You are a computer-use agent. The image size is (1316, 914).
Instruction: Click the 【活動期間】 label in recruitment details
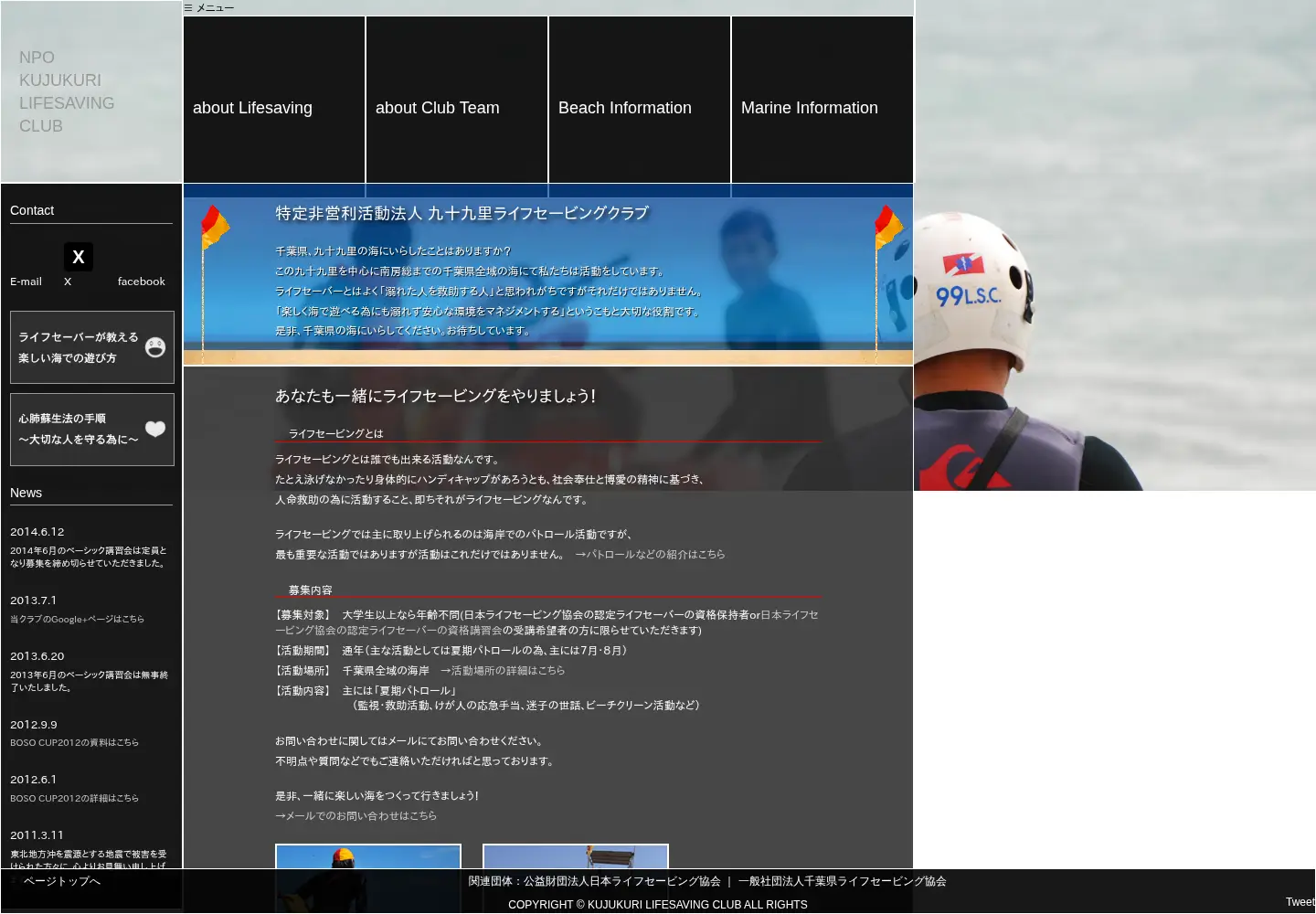[x=302, y=650]
